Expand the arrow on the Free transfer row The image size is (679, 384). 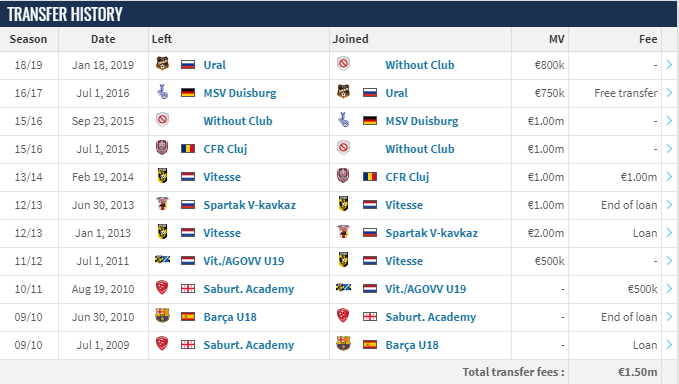pos(669,93)
